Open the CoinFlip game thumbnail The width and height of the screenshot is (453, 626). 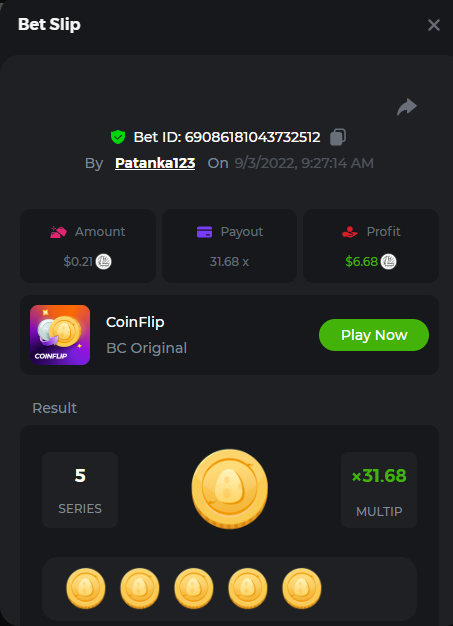pos(60,335)
